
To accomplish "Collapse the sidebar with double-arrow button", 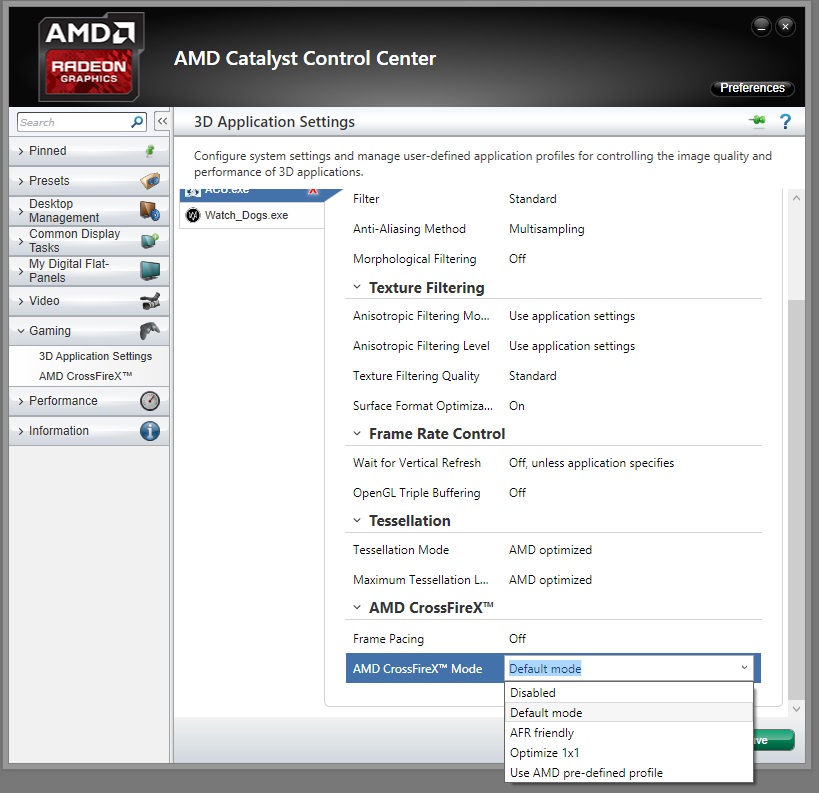I will (x=162, y=122).
